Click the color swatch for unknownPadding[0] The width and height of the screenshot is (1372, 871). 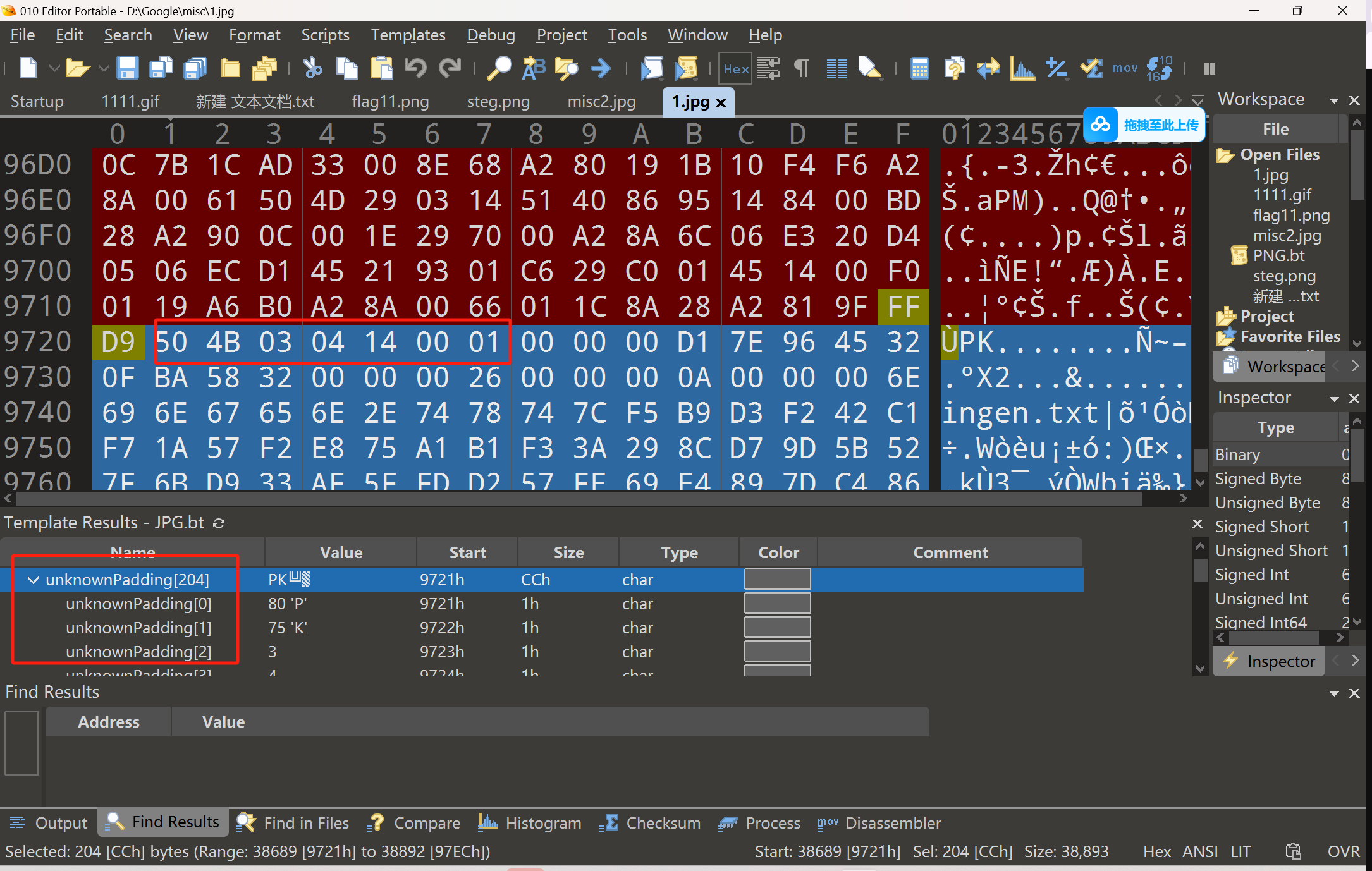[777, 604]
